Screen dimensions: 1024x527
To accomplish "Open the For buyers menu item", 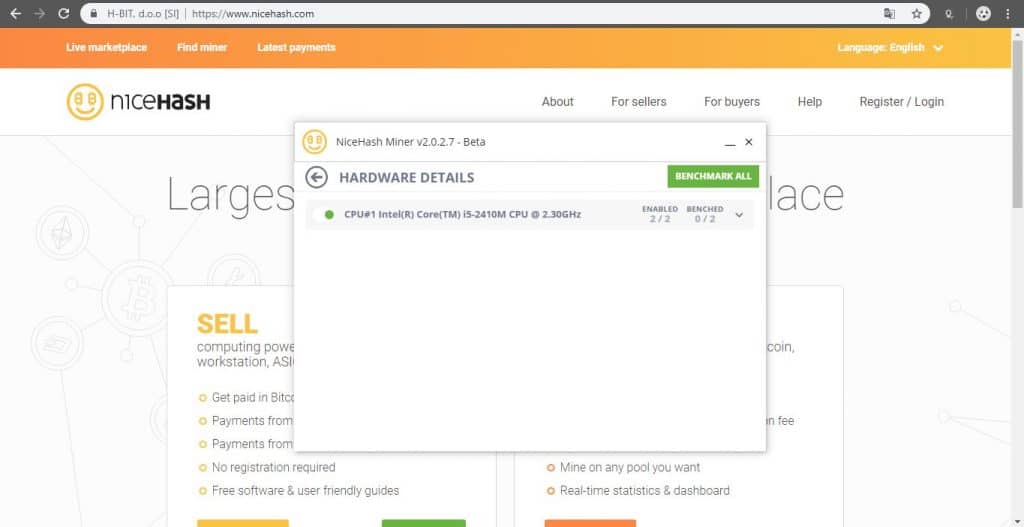I will coord(732,102).
